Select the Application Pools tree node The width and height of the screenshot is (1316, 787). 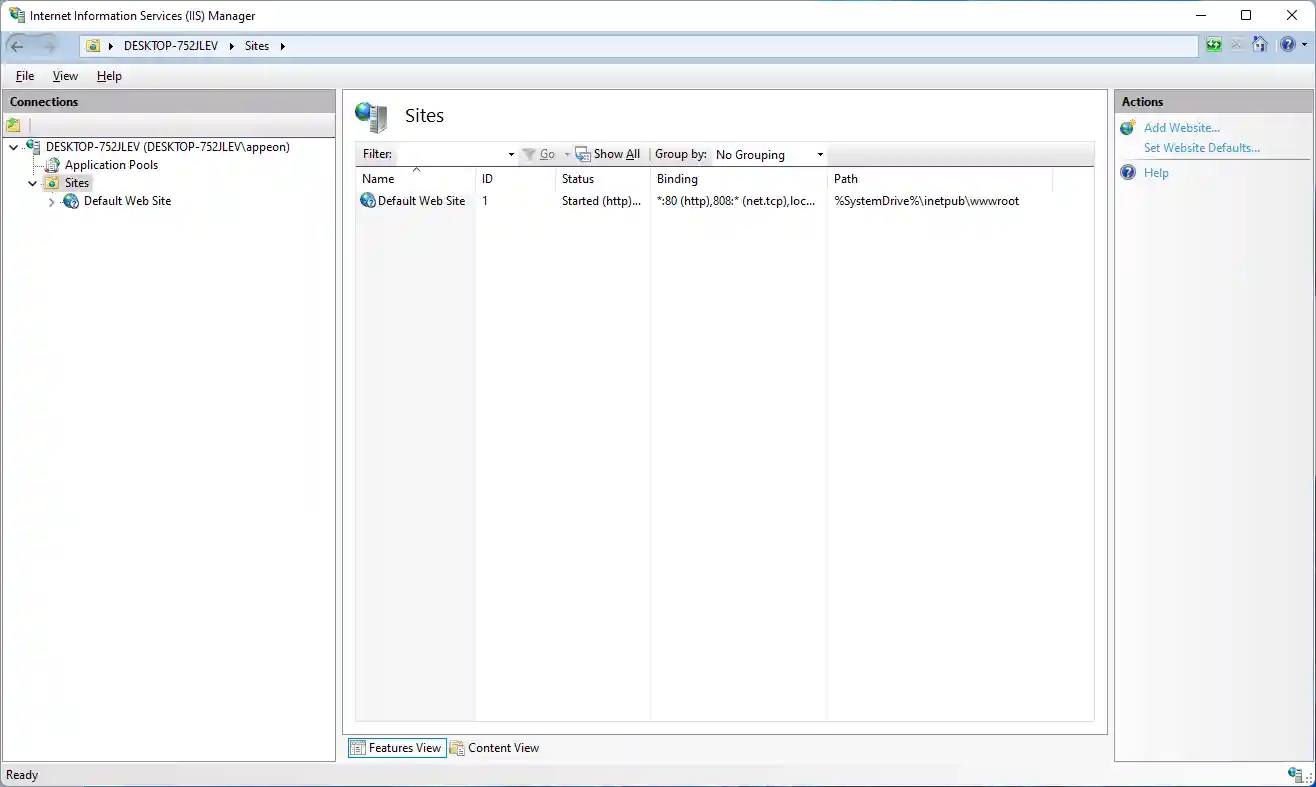pos(111,165)
